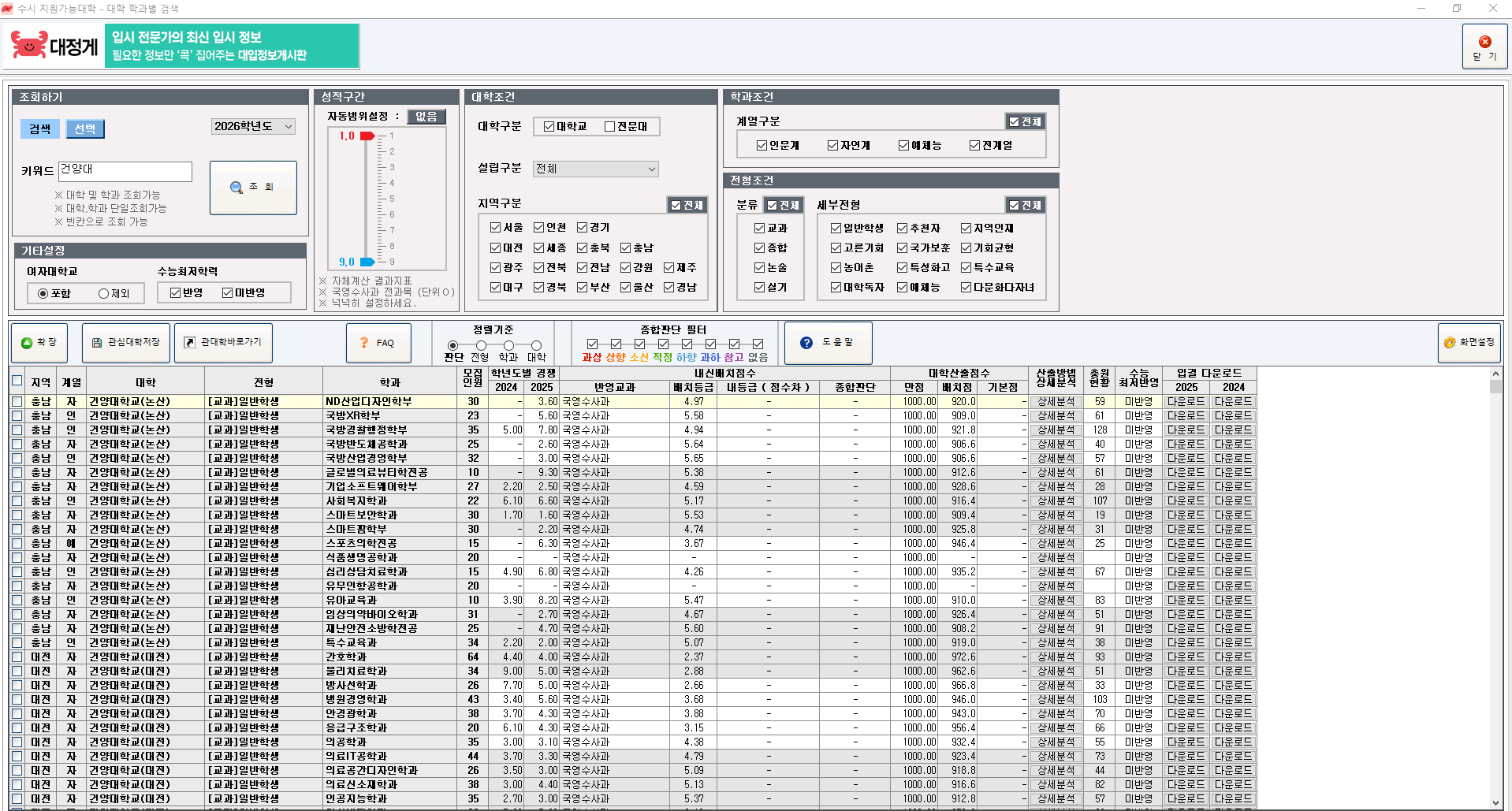Image resolution: width=1512 pixels, height=811 pixels.
Task: Enable the 전문대 checkbox
Action: pyautogui.click(x=609, y=126)
